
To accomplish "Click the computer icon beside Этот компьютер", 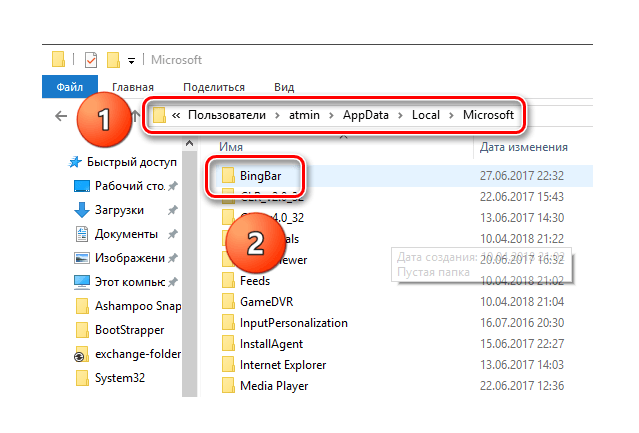I will click(x=82, y=282).
